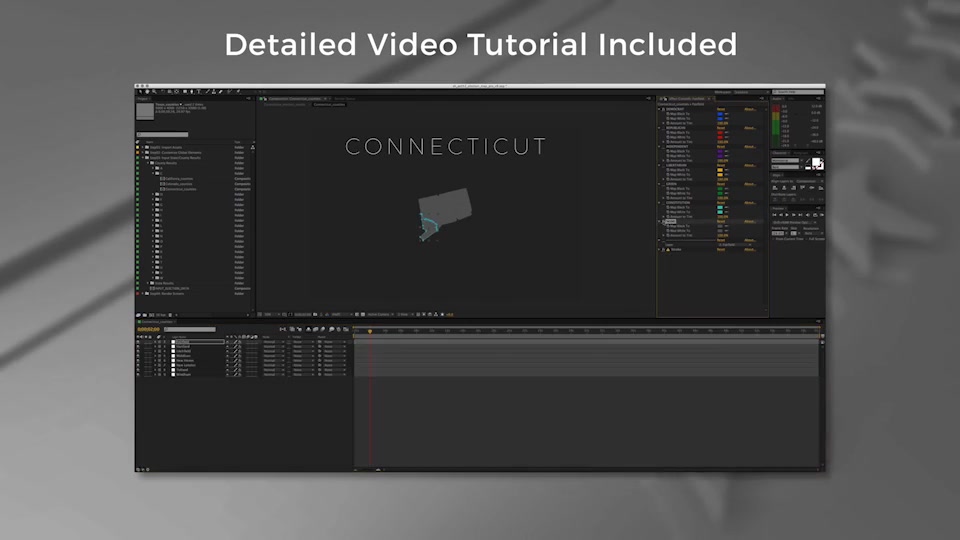
Task: Open blending mode dropdown for Hartford layer
Action: 274,347
